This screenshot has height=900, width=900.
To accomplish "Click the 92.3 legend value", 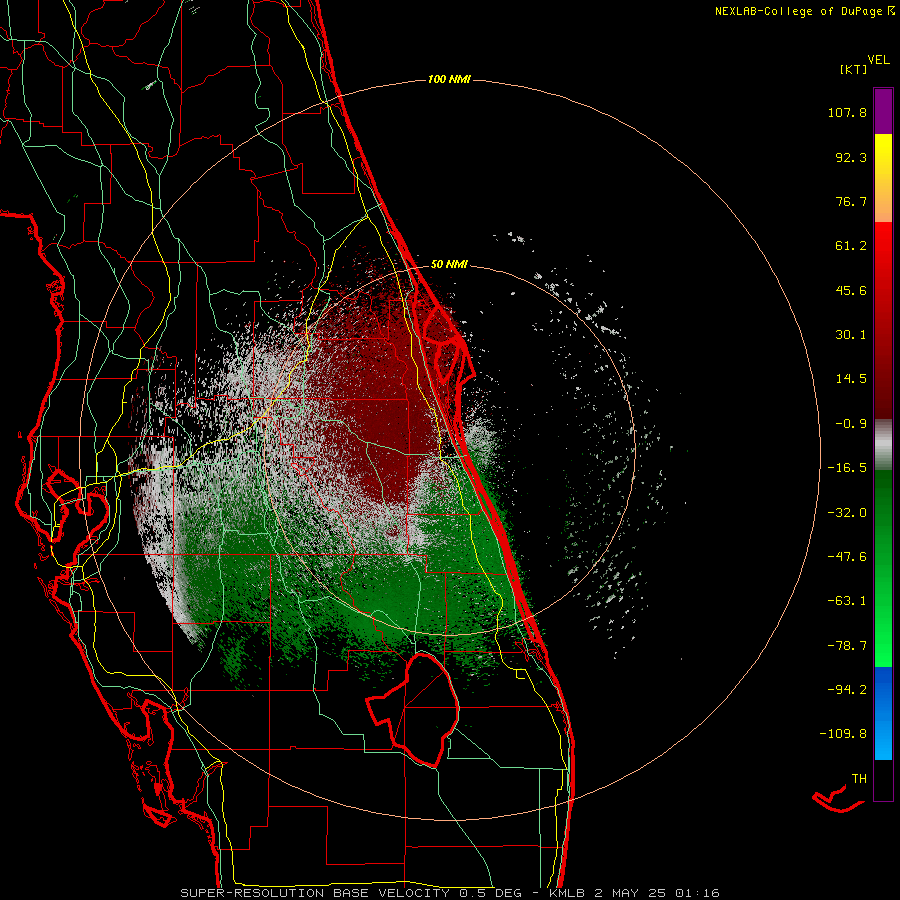I will pyautogui.click(x=851, y=157).
